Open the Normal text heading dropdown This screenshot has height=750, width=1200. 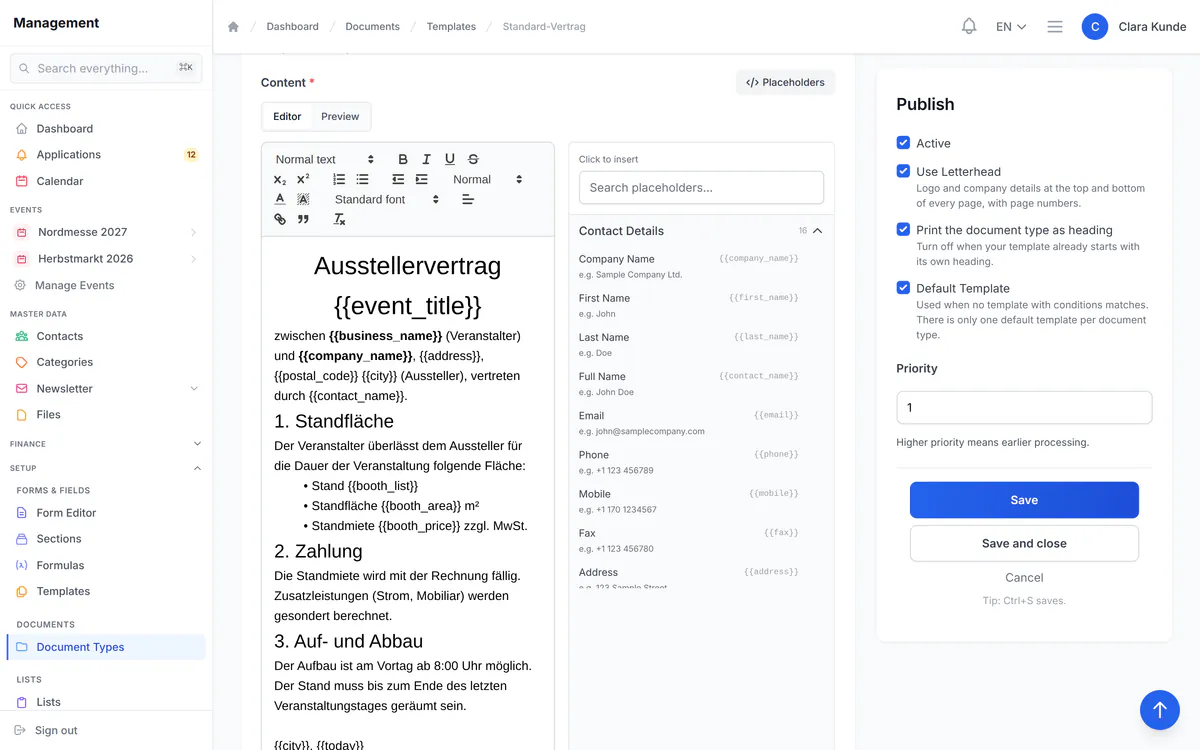click(324, 159)
